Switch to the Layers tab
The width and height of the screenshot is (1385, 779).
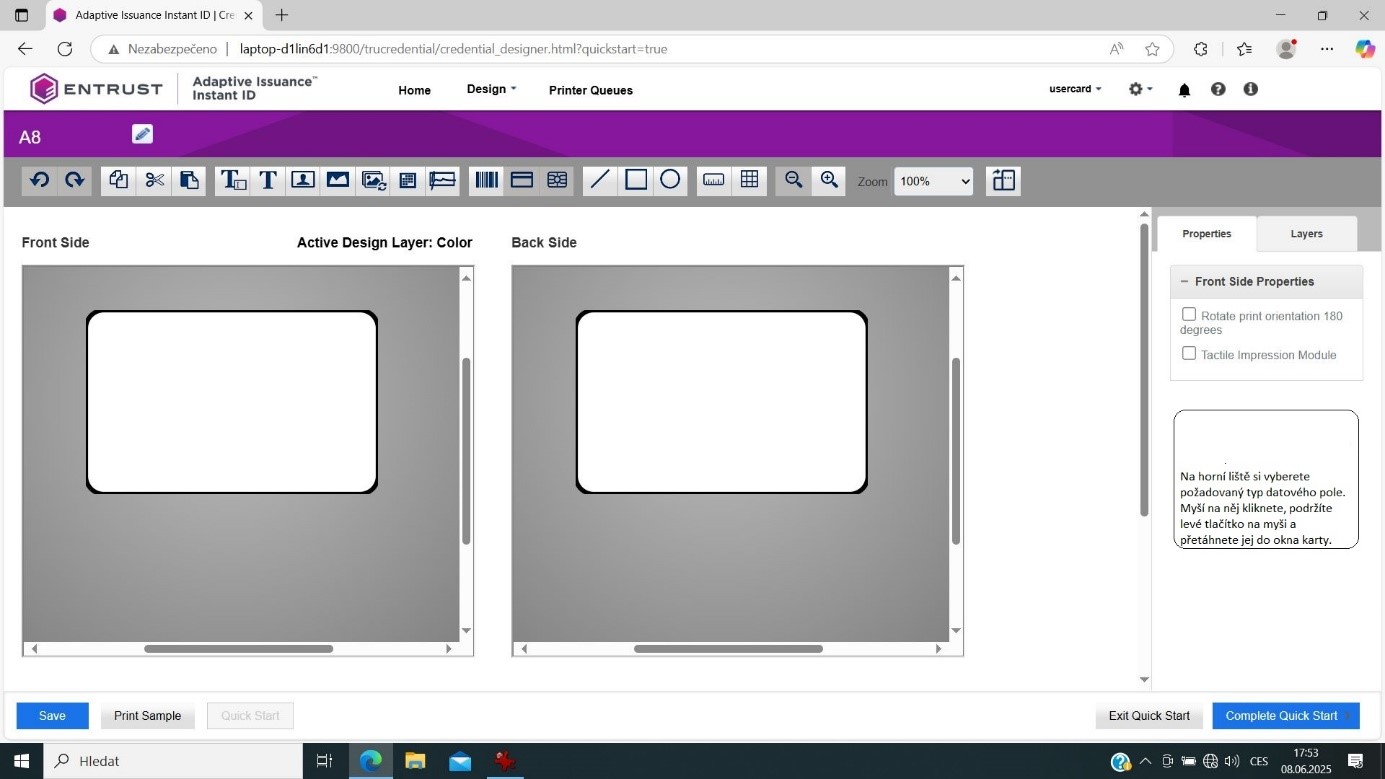(x=1306, y=234)
